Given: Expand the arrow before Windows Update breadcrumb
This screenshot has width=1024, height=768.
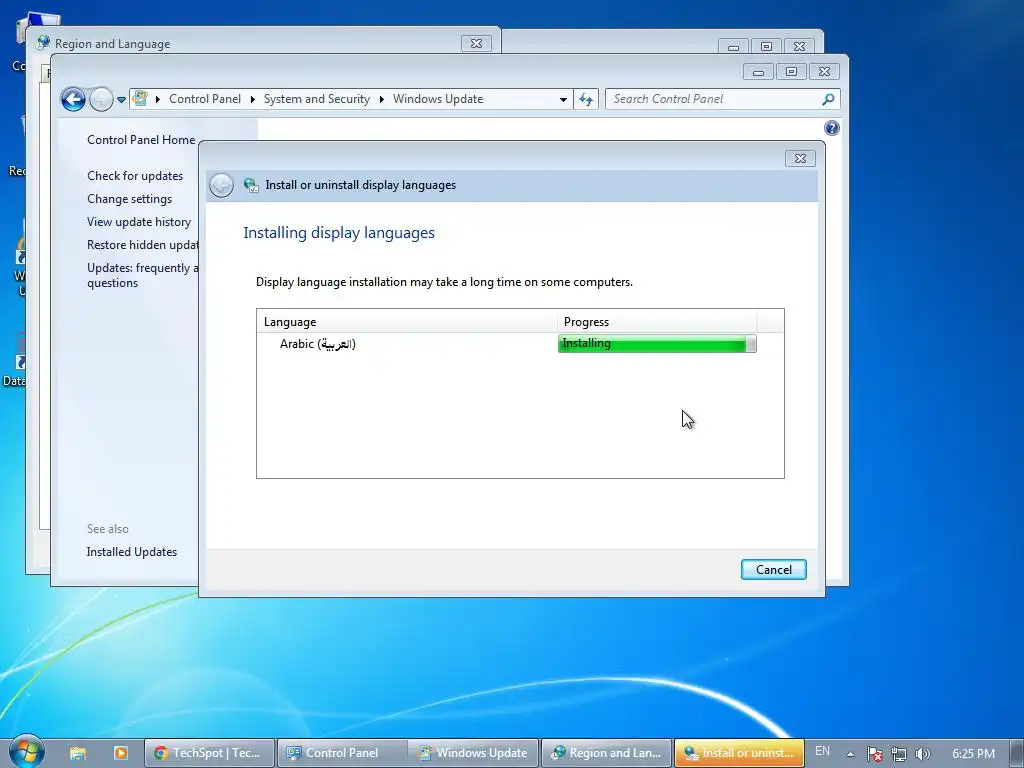Looking at the screenshot, I should point(381,99).
